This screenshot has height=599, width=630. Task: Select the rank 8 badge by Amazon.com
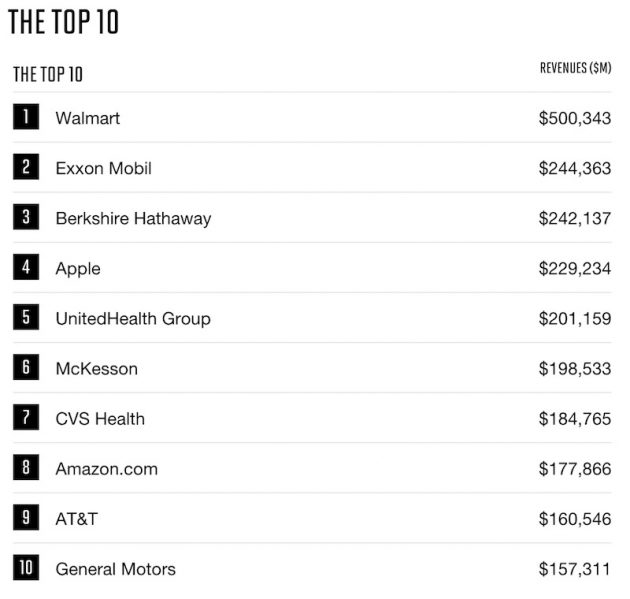tap(26, 468)
